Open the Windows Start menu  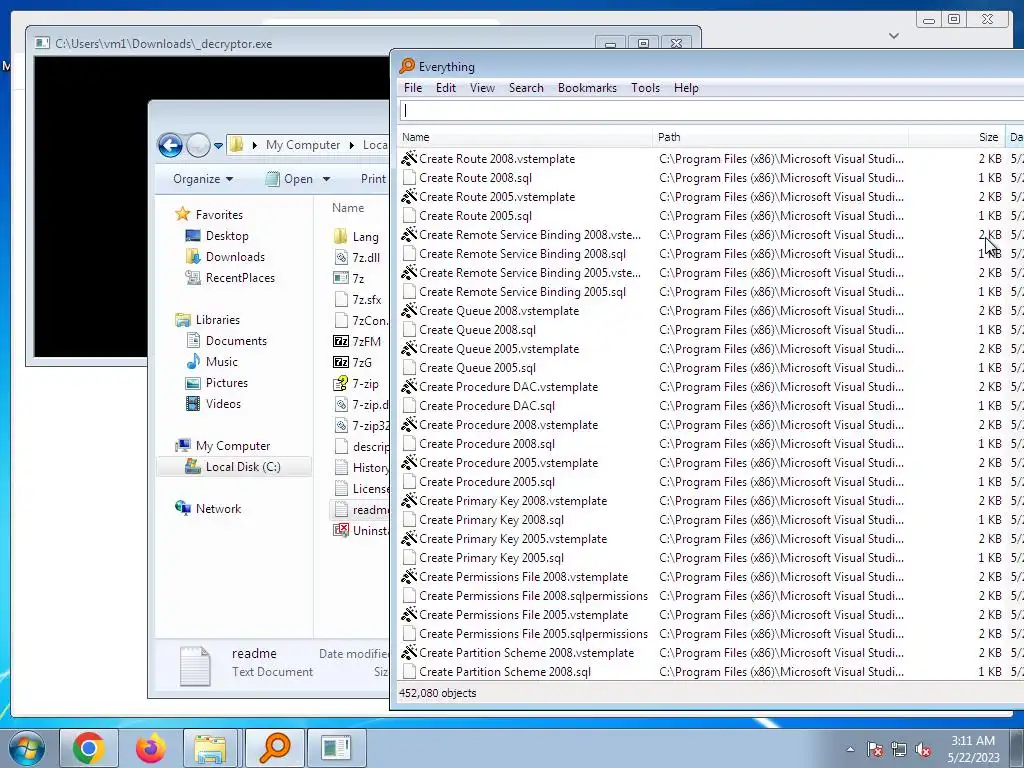[27, 748]
